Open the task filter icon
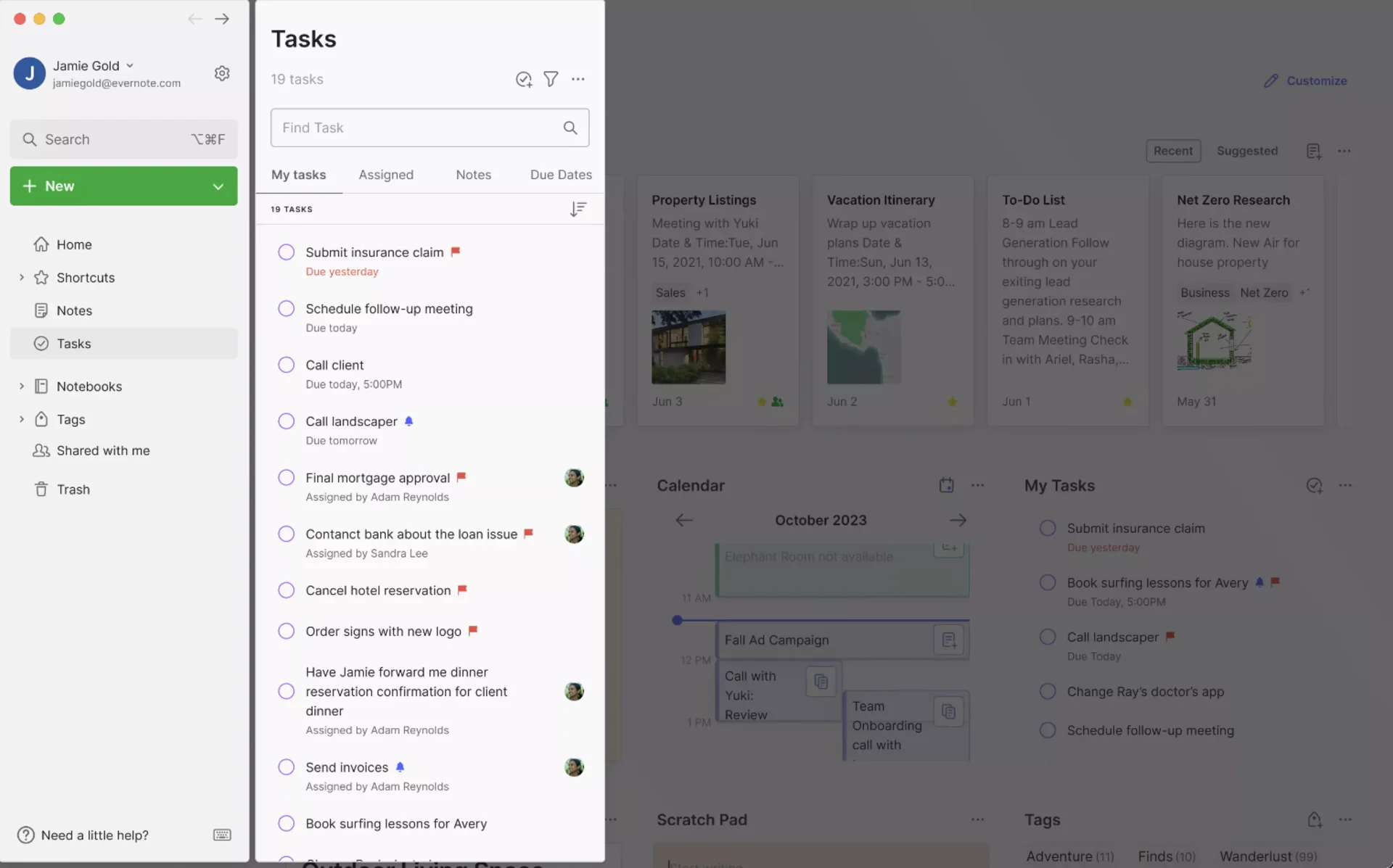Image resolution: width=1393 pixels, height=868 pixels. (551, 79)
